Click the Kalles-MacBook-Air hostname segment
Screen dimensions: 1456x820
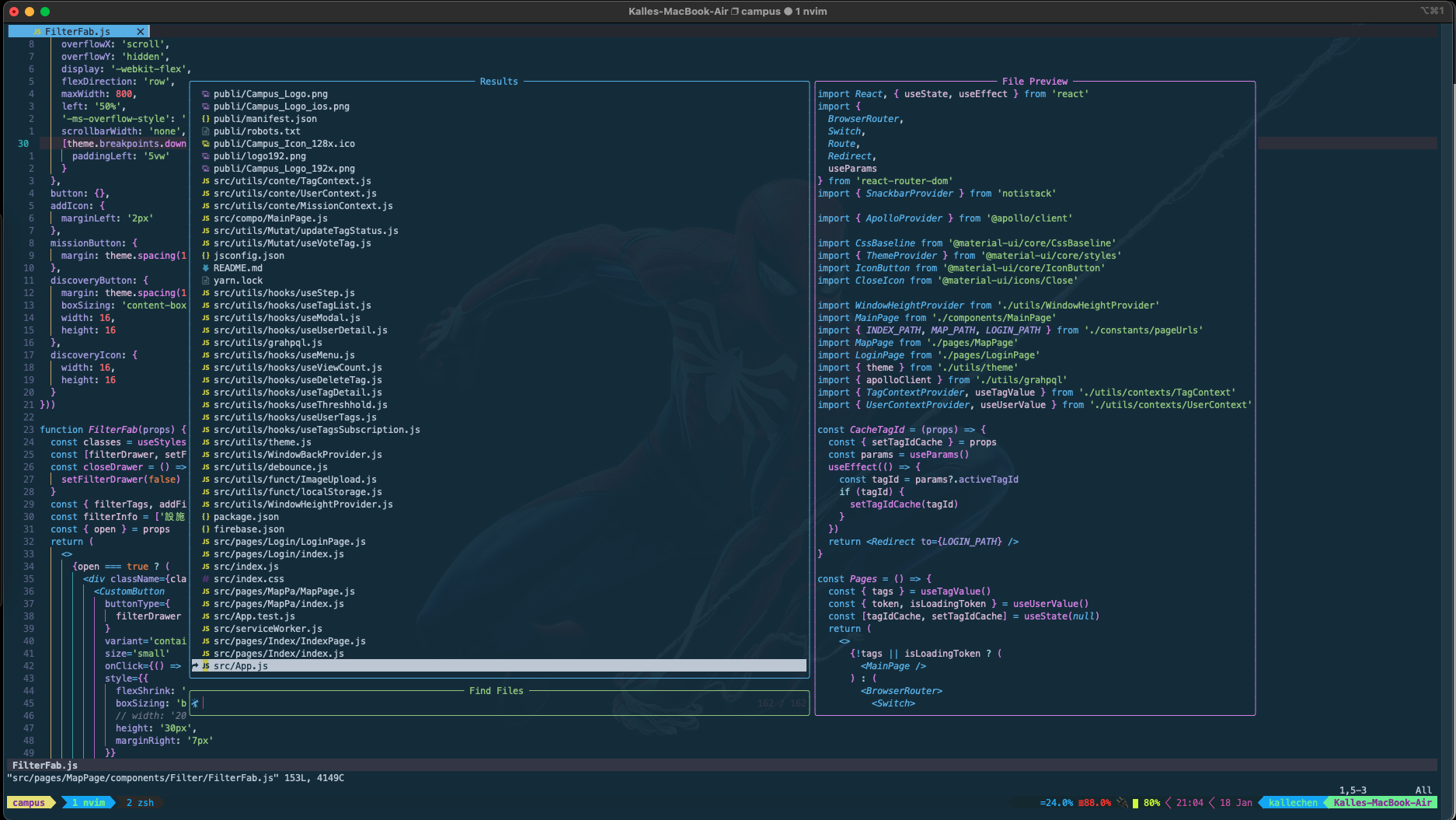[1382, 803]
